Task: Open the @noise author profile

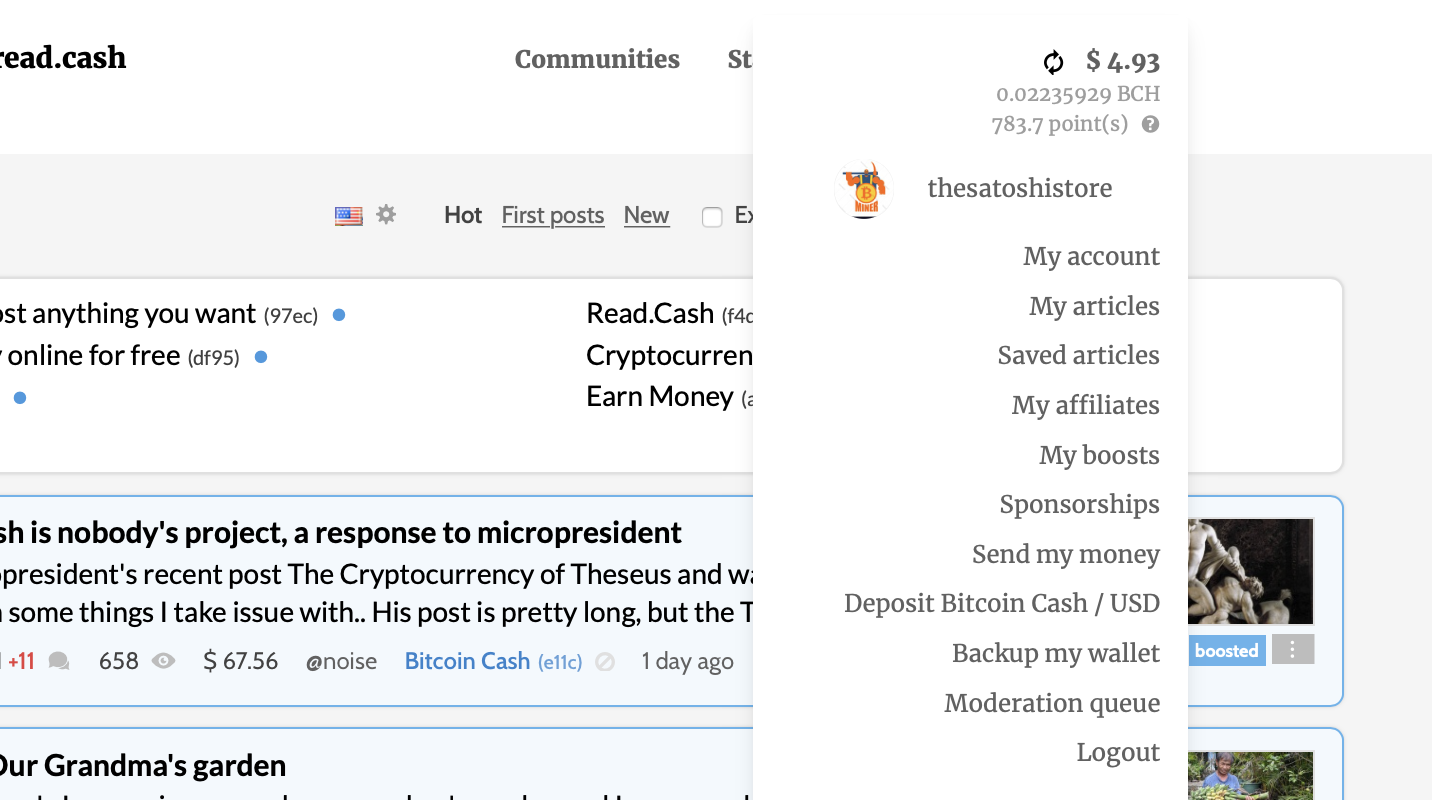Action: [341, 661]
